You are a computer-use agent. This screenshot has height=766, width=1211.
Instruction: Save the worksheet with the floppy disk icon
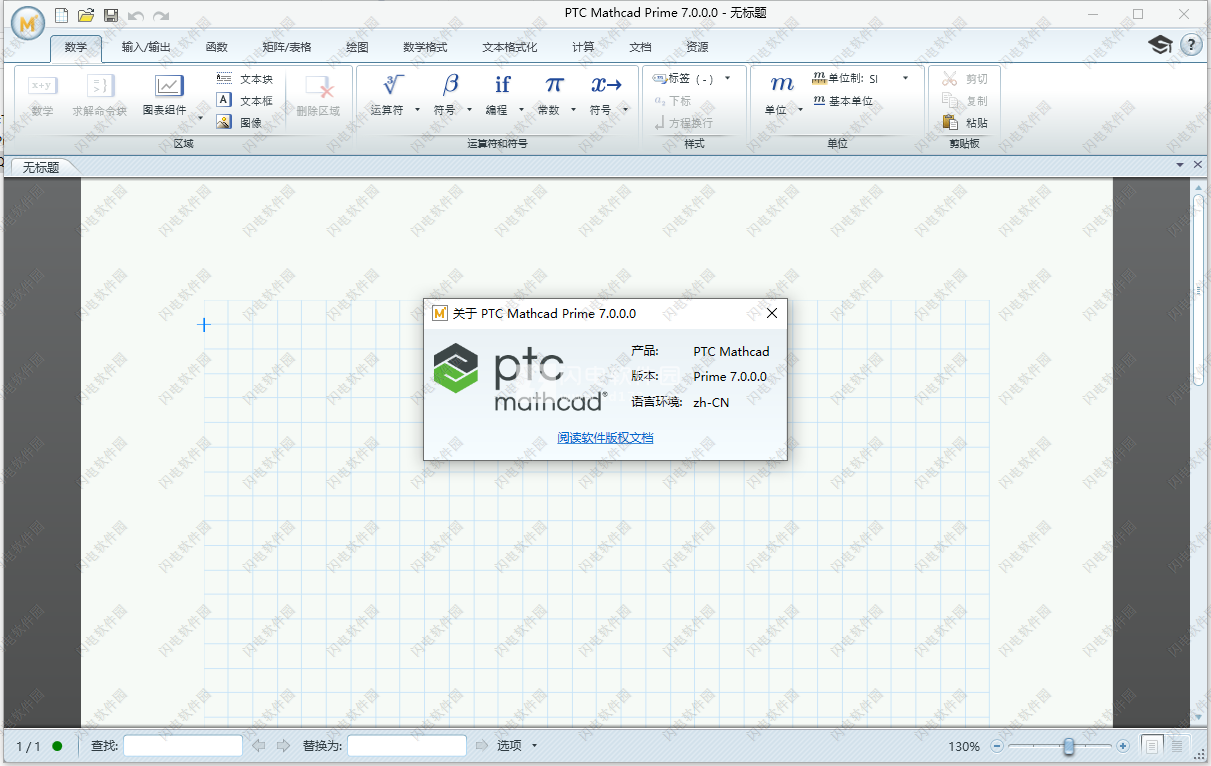point(111,15)
